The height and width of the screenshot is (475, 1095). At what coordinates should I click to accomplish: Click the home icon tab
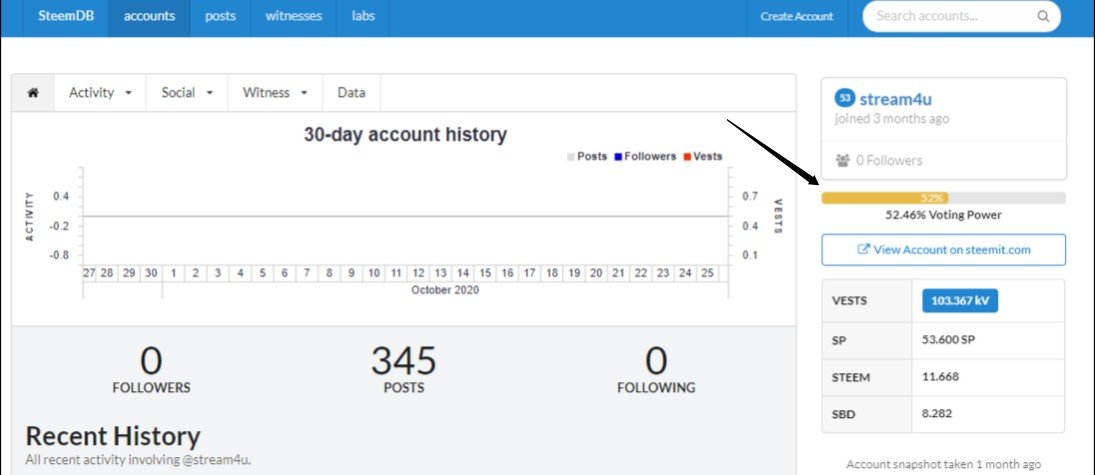(x=32, y=93)
